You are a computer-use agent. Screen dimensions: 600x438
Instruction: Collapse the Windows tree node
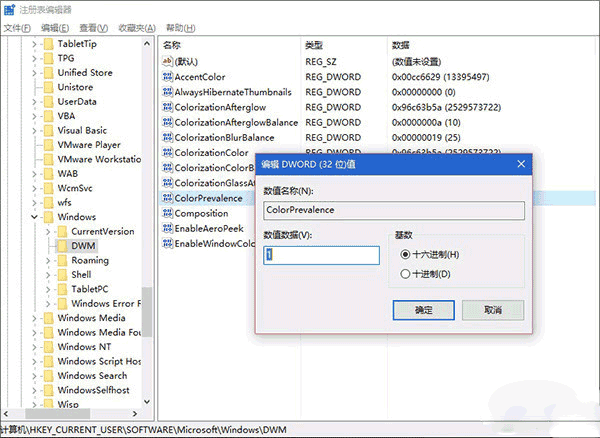click(x=34, y=217)
